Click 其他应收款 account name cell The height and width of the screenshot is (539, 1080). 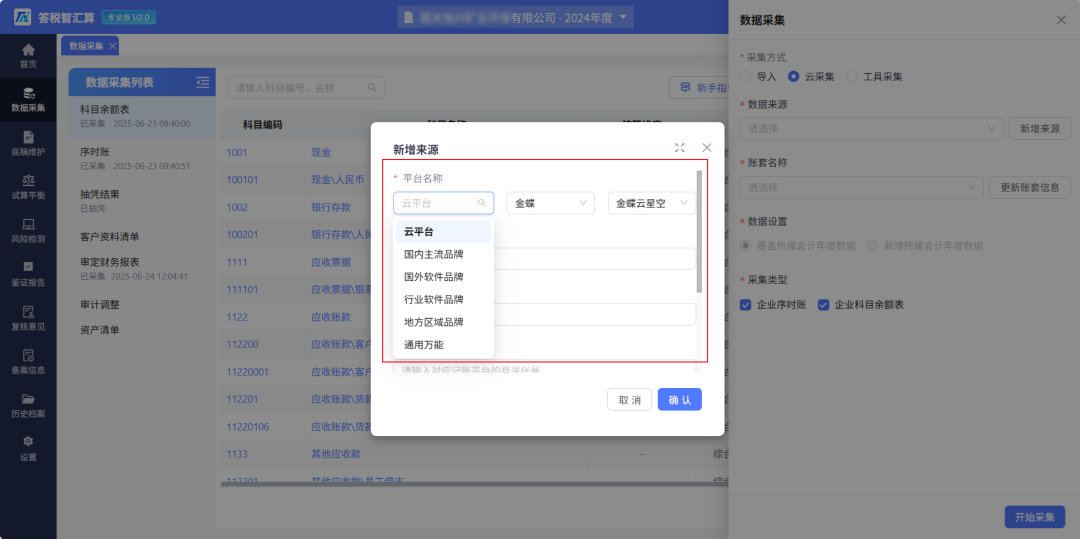[x=336, y=455]
